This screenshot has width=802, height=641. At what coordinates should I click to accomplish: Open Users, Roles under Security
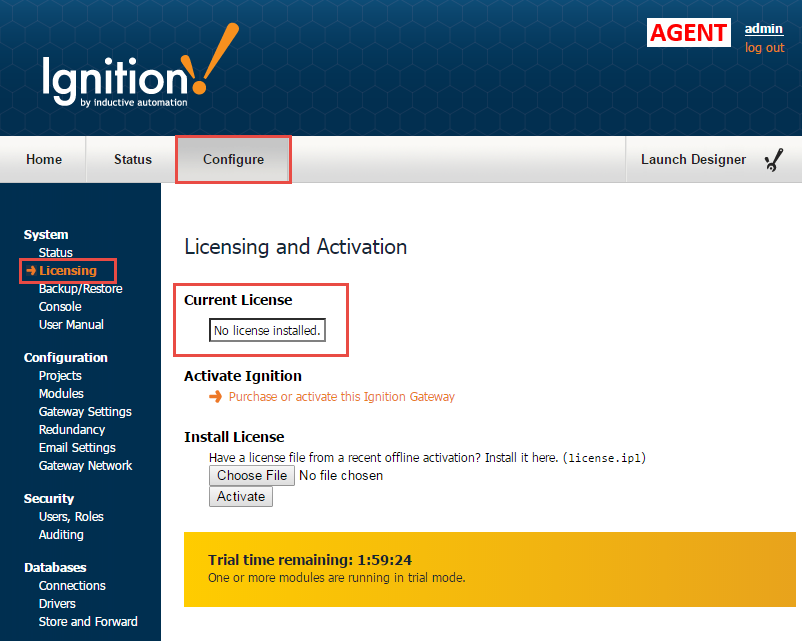(71, 517)
